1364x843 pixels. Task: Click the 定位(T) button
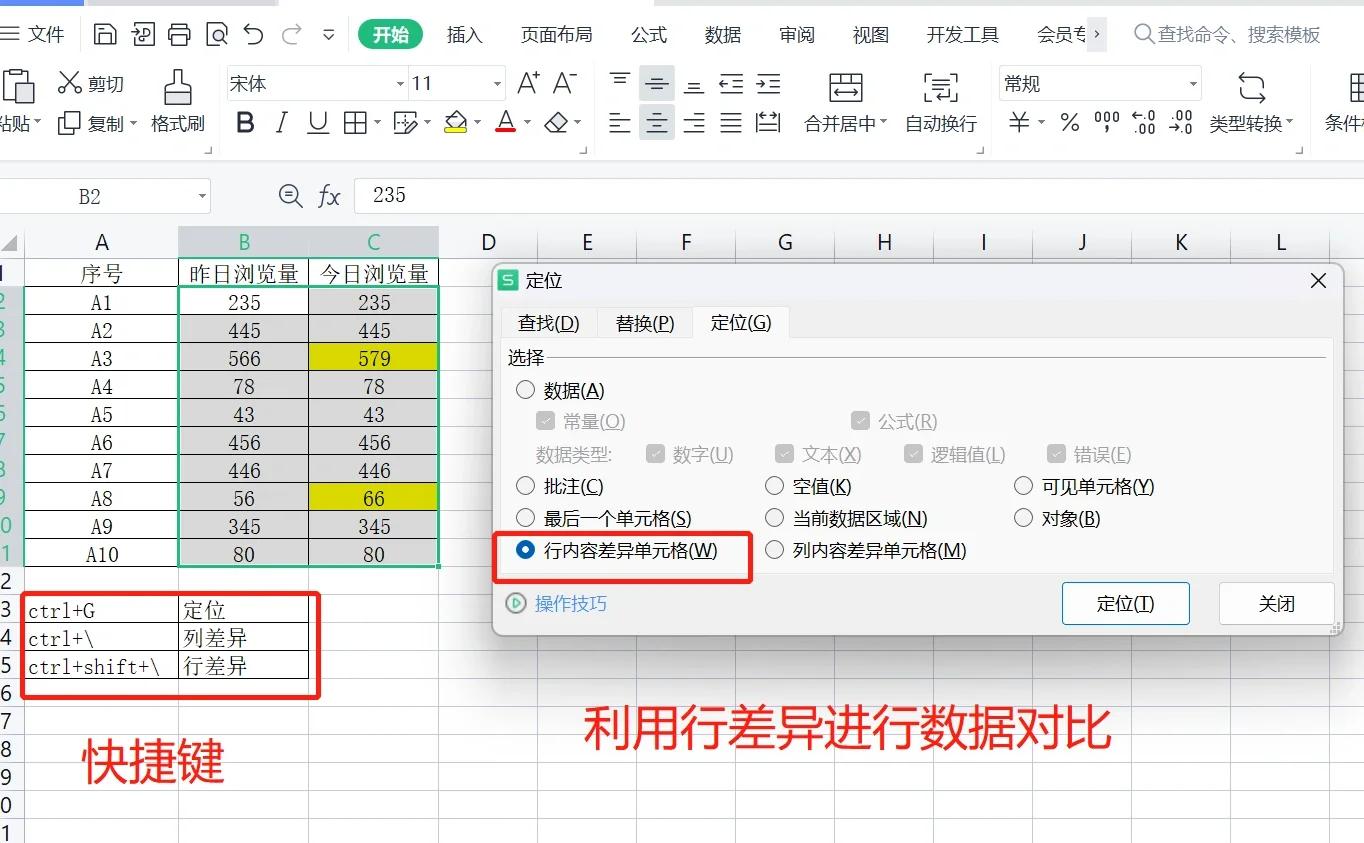(x=1125, y=603)
